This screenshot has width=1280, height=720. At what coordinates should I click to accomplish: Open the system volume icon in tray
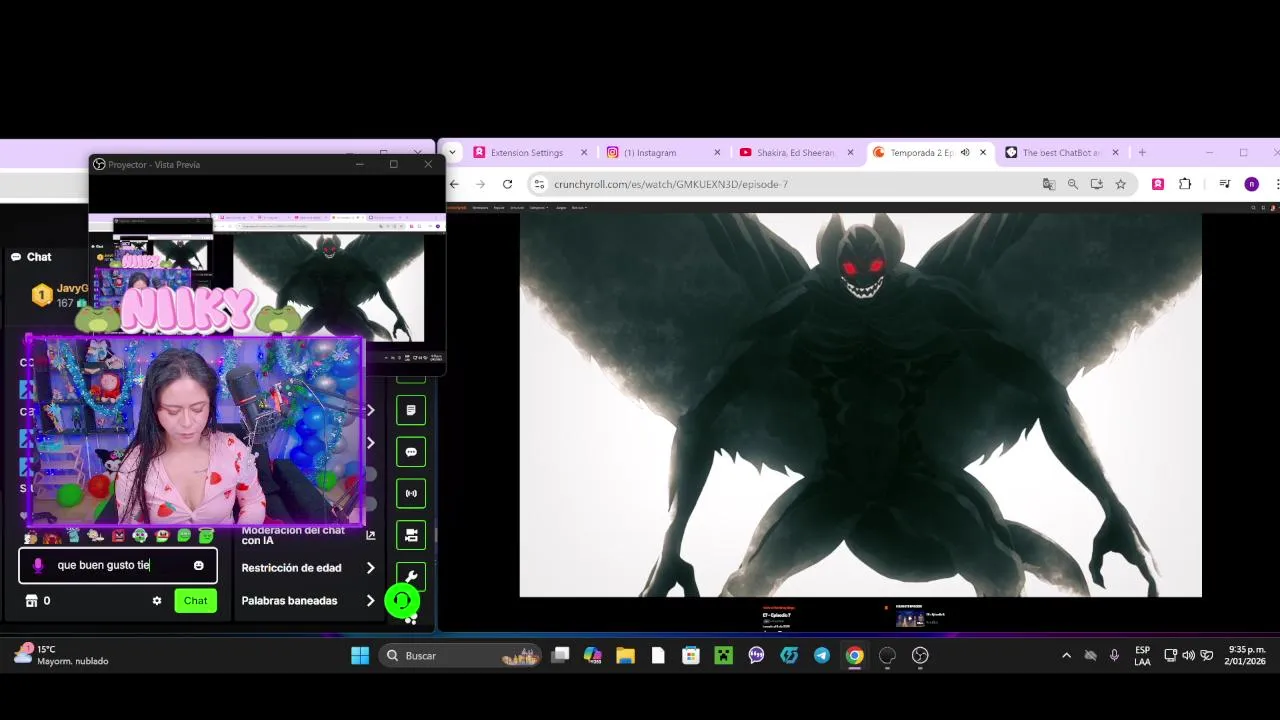1188,656
